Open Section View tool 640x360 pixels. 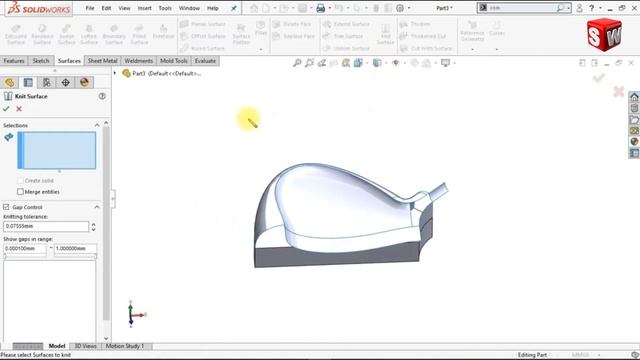(x=334, y=63)
